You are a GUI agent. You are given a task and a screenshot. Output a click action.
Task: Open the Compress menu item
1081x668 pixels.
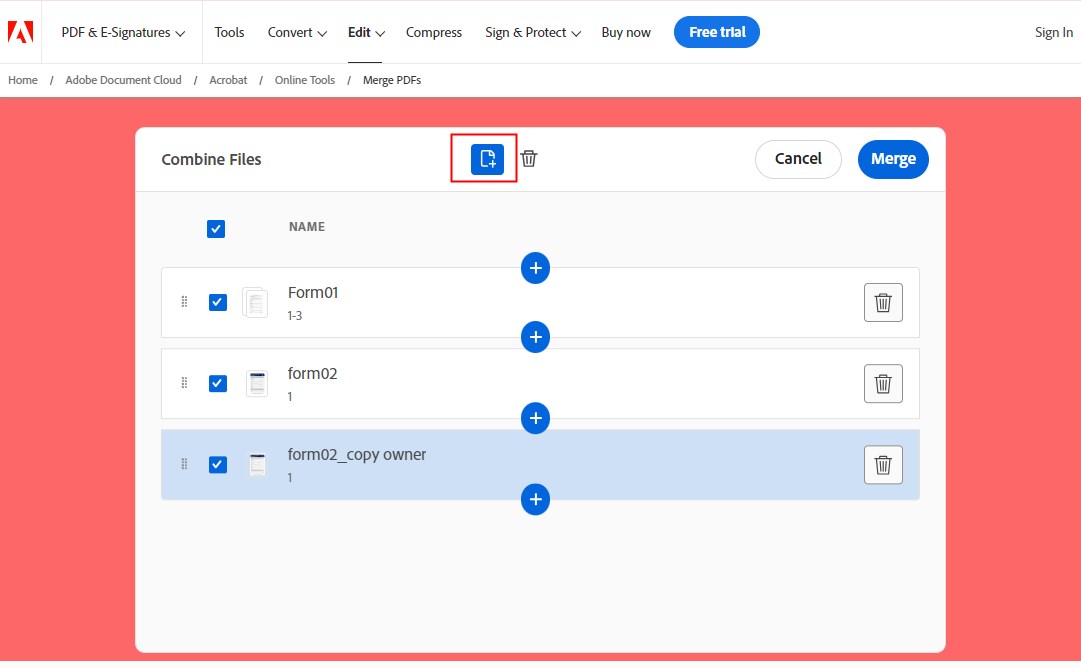point(433,32)
